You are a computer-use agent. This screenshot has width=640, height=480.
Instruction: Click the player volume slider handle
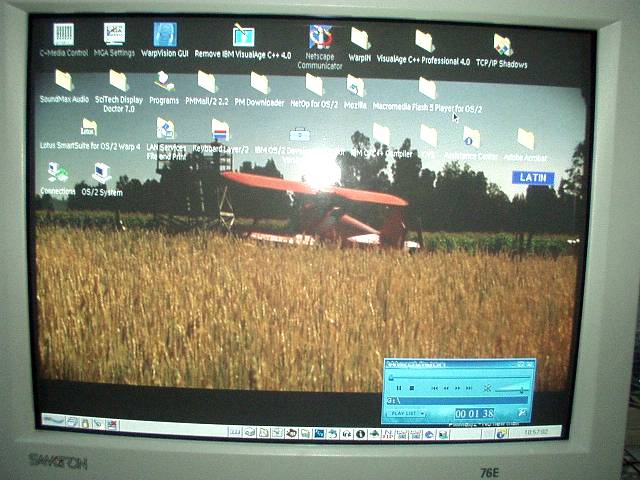(x=522, y=390)
